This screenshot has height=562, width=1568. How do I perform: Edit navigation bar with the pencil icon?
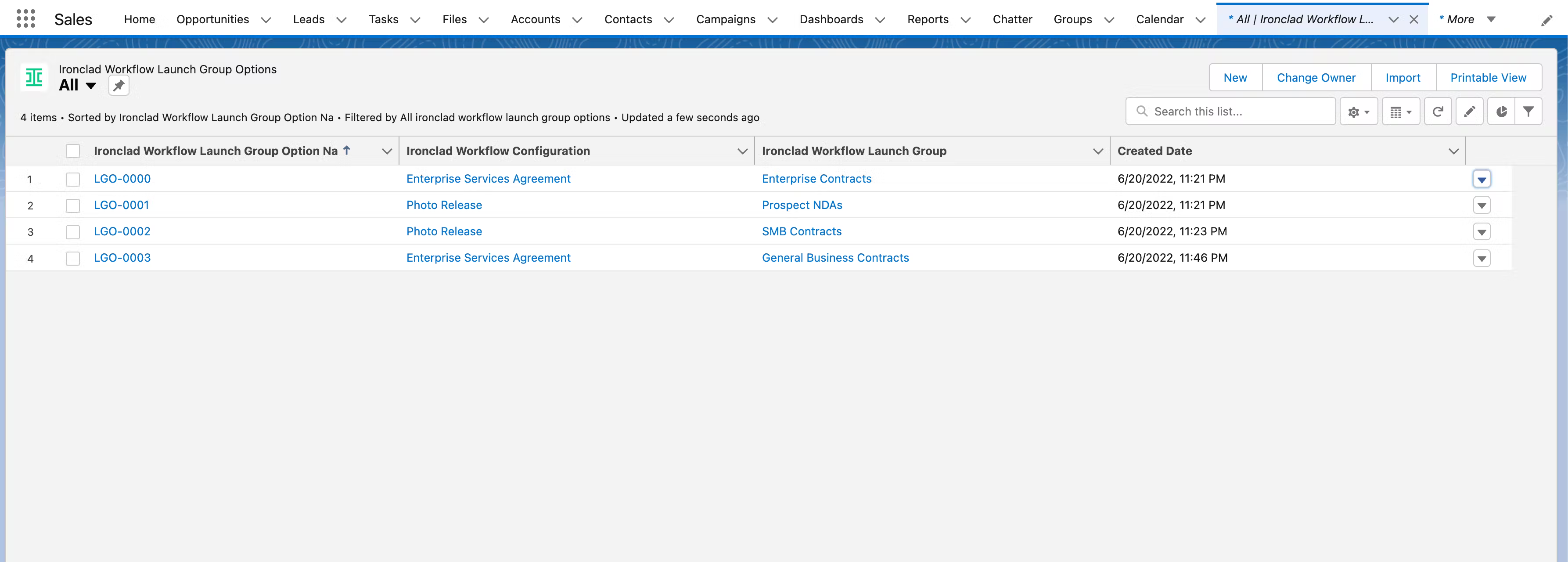1546,21
